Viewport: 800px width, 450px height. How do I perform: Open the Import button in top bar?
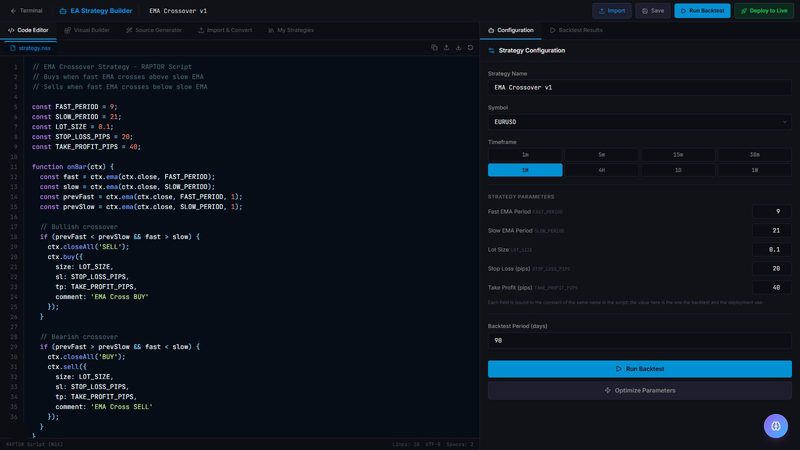pyautogui.click(x=612, y=11)
